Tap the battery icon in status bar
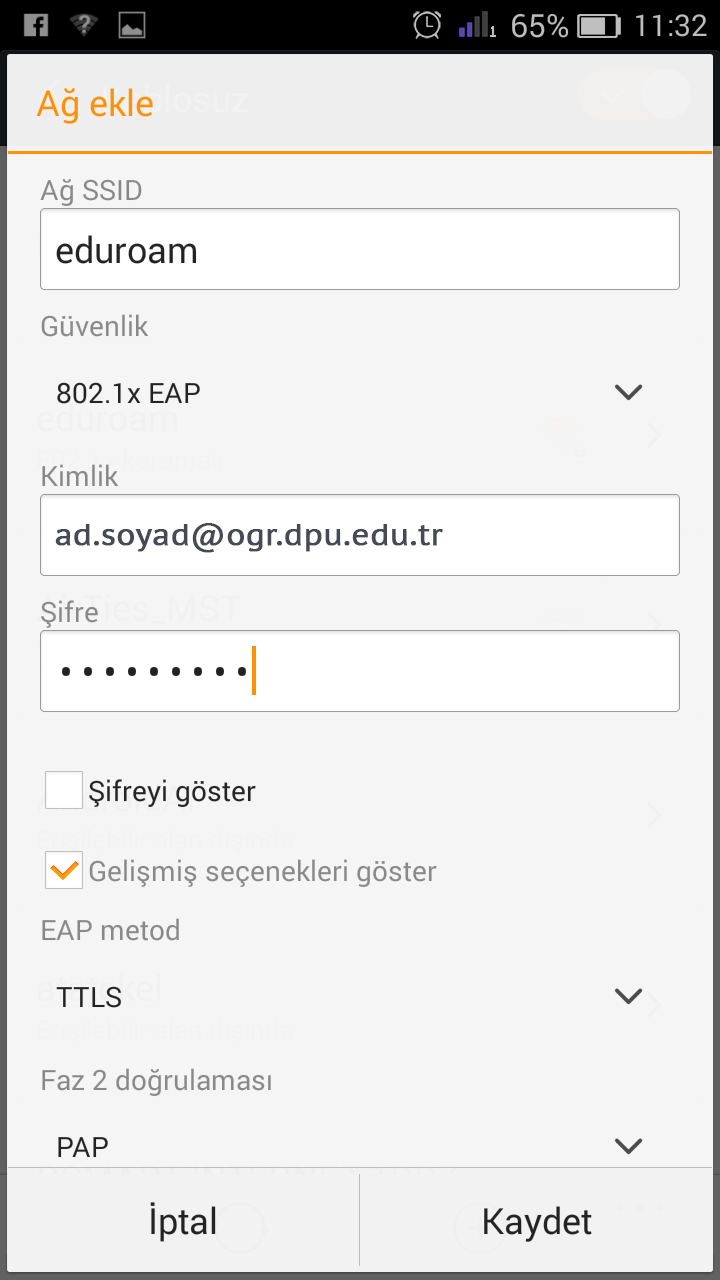Viewport: 720px width, 1280px height. pos(599,26)
